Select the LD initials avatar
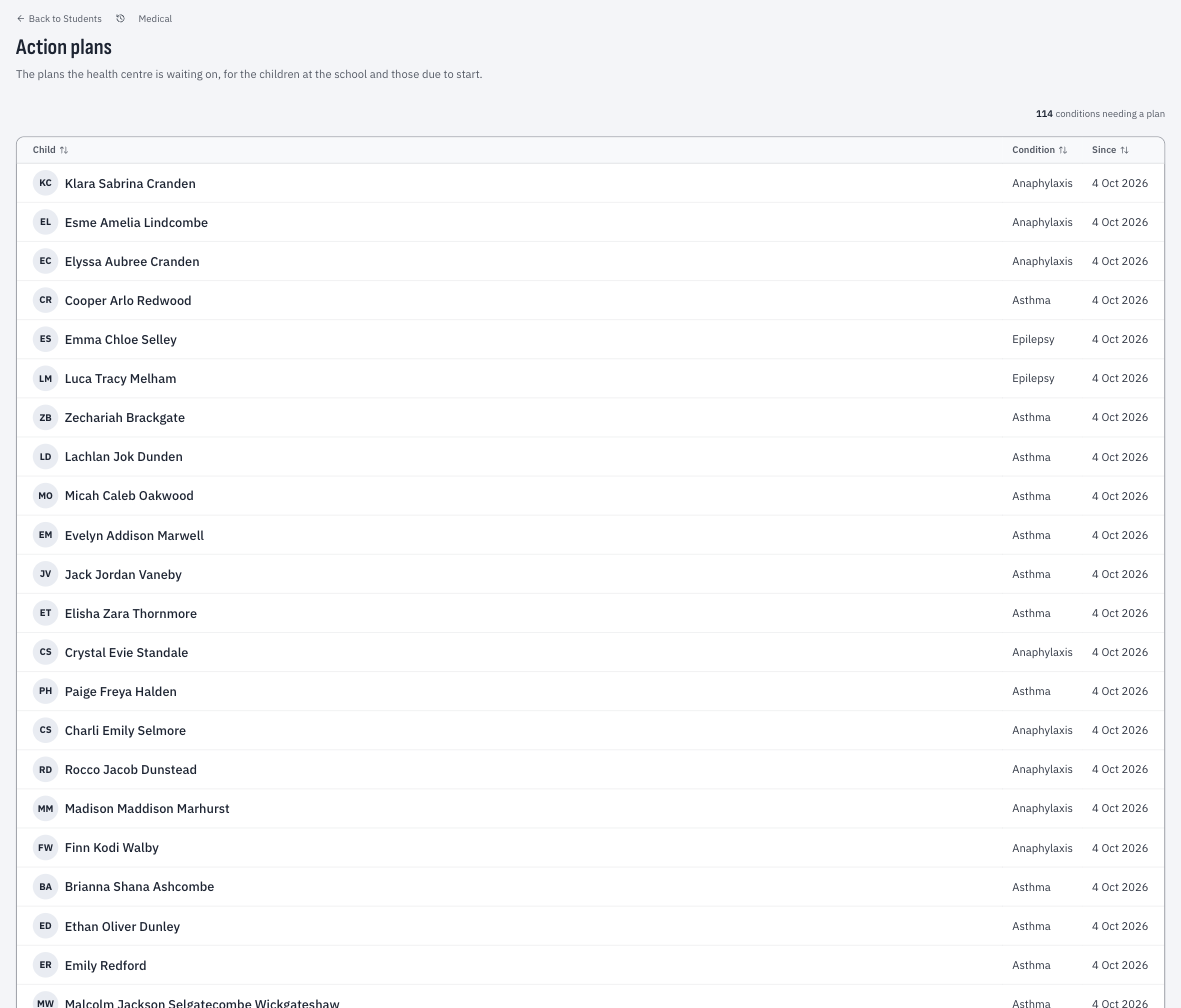The width and height of the screenshot is (1181, 1008). click(45, 457)
